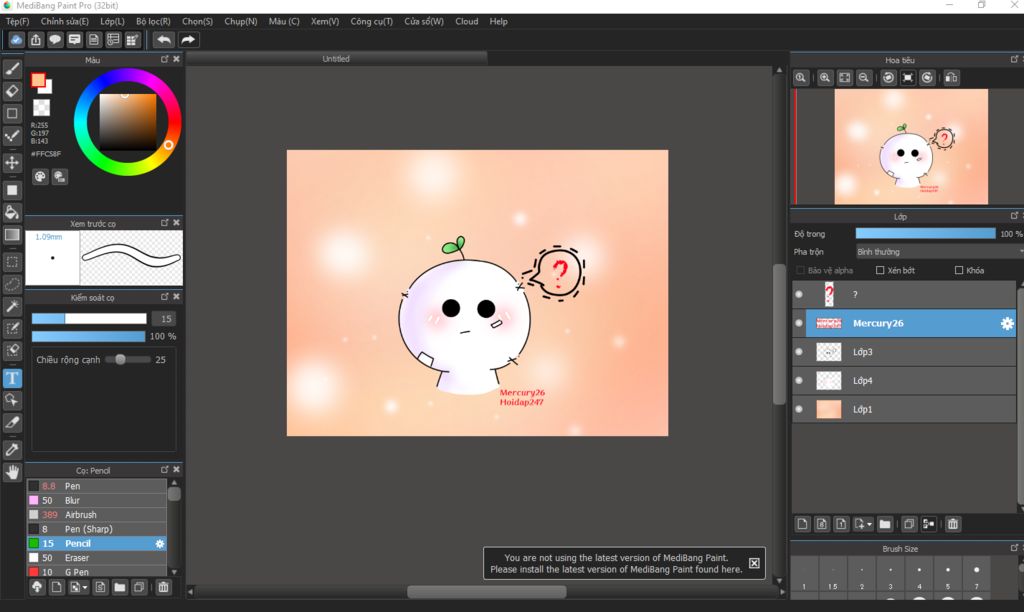Viewport: 1024px width, 612px height.
Task: Click the share/export icon in the toolbar
Action: pyautogui.click(x=36, y=40)
